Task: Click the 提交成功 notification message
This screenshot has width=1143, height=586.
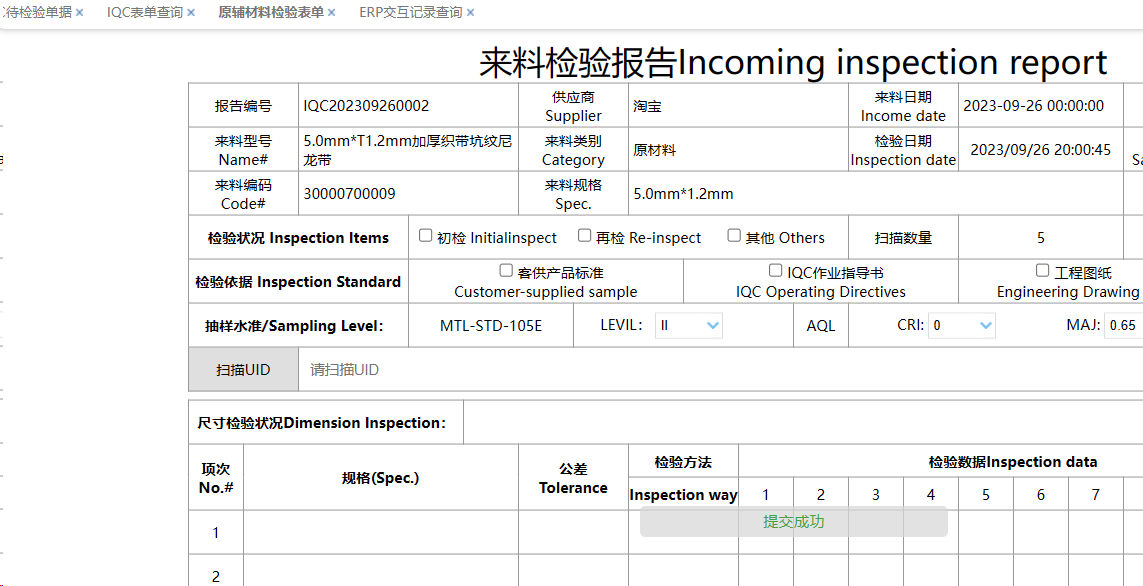Action: point(793,521)
